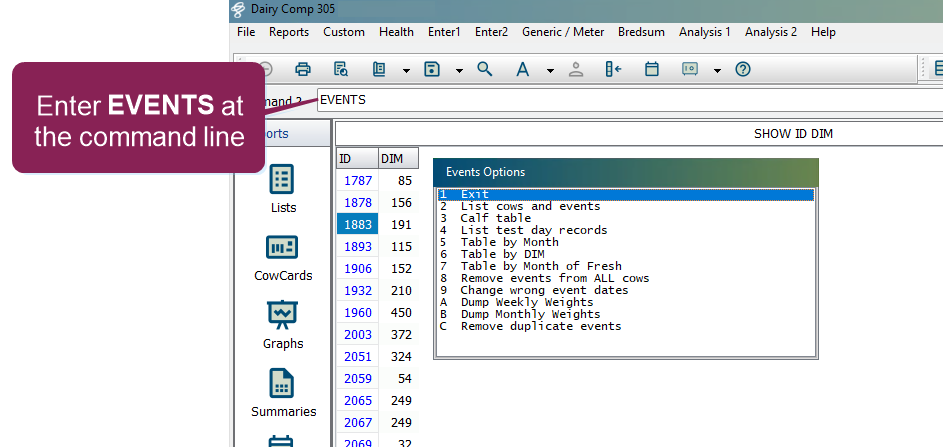Open the Bredsum menu
Screen dimensions: 943x447
tap(641, 32)
